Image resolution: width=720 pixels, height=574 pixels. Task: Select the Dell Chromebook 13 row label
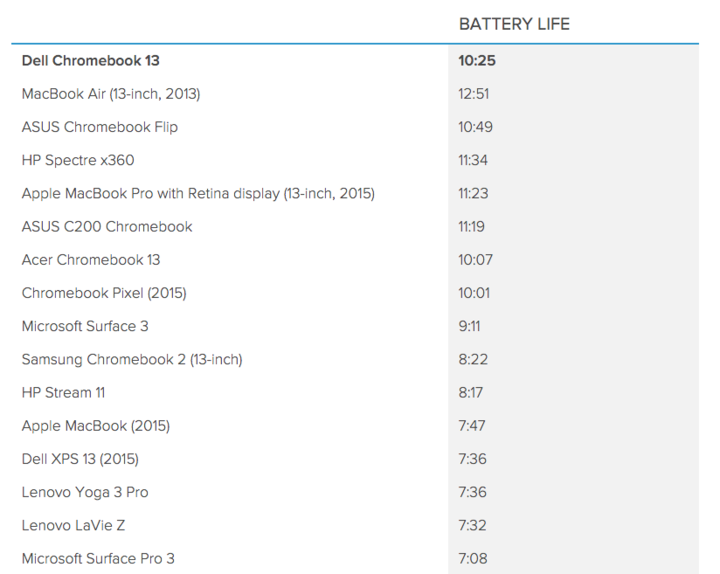[x=90, y=60]
